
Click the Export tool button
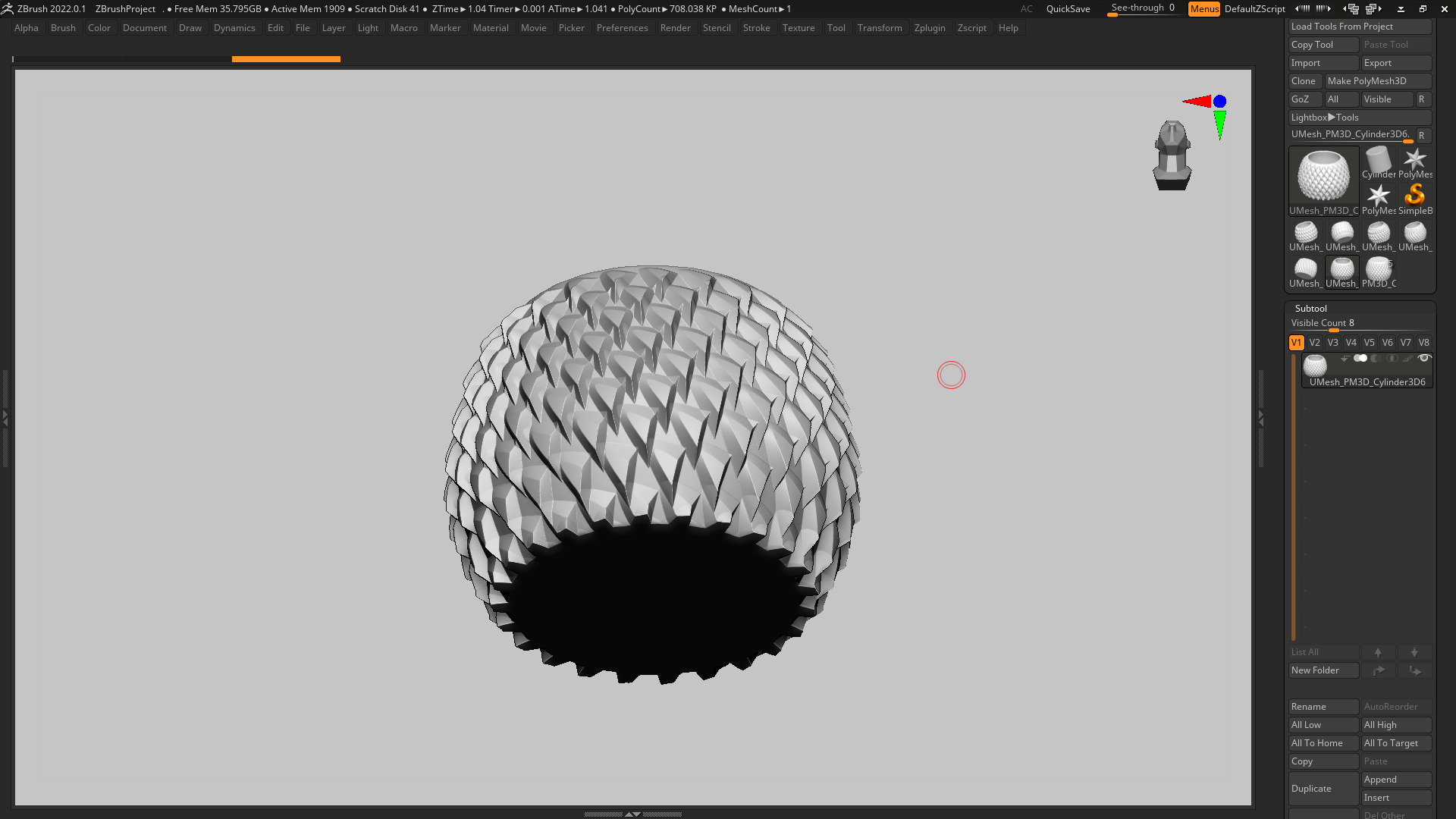(1396, 63)
